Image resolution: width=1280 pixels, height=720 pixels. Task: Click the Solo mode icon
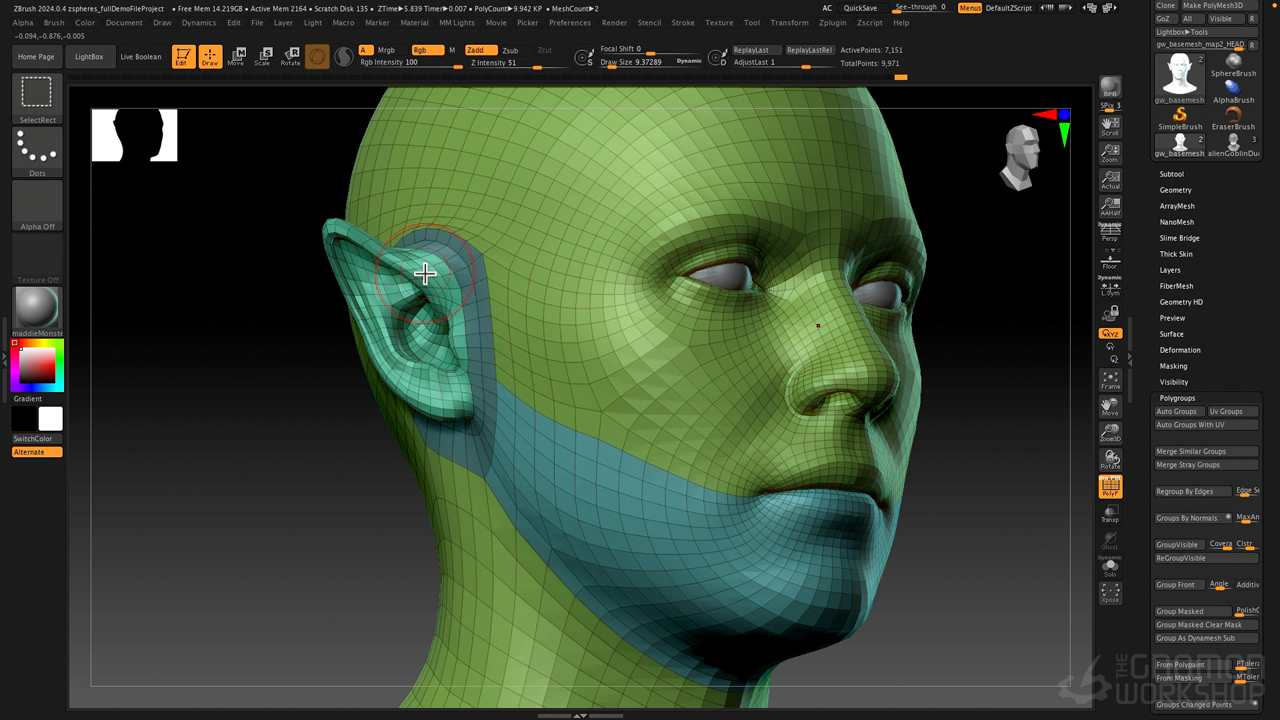pyautogui.click(x=1110, y=567)
